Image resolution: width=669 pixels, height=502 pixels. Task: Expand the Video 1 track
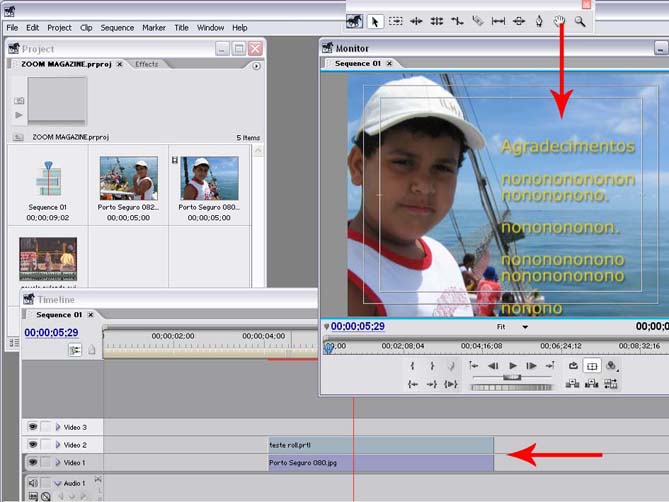tap(58, 462)
